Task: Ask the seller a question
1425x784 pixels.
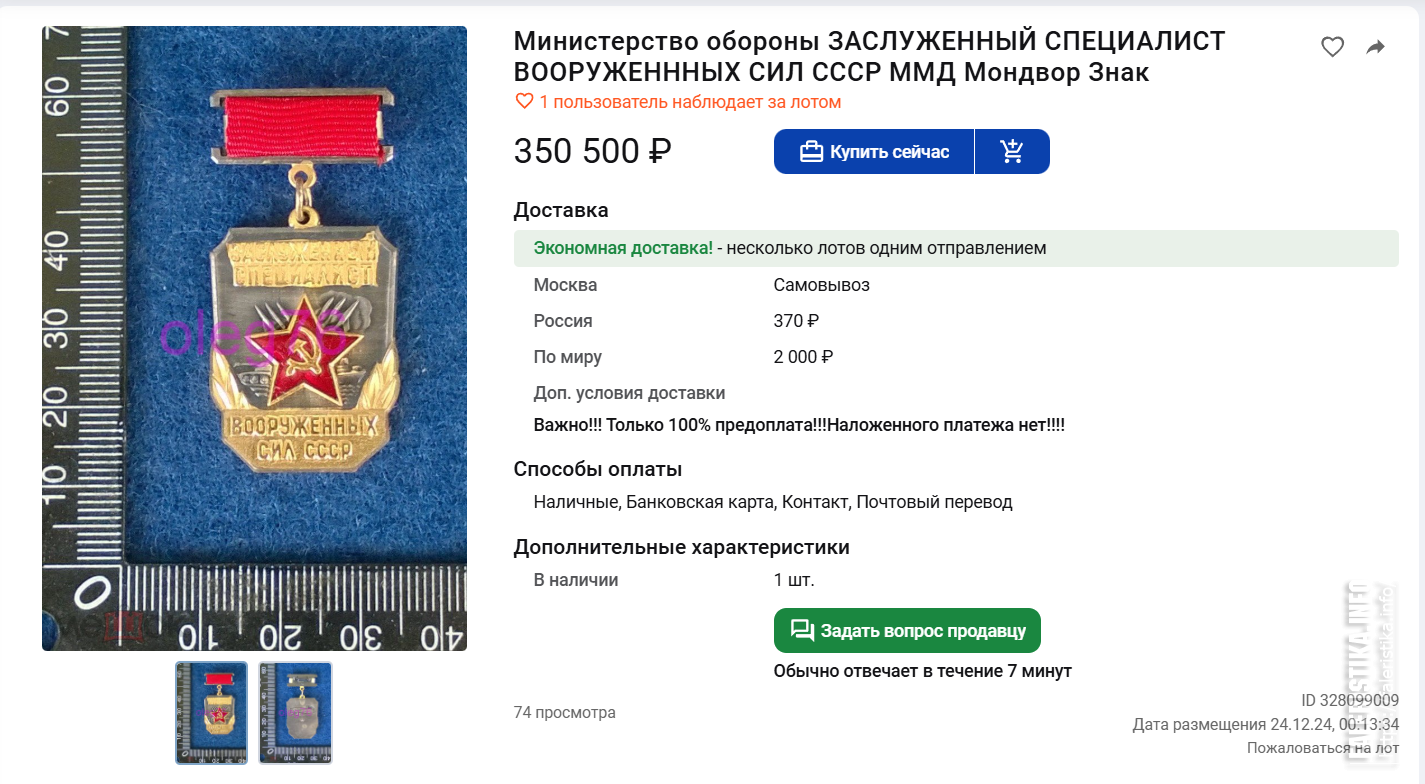Action: pyautogui.click(x=907, y=630)
